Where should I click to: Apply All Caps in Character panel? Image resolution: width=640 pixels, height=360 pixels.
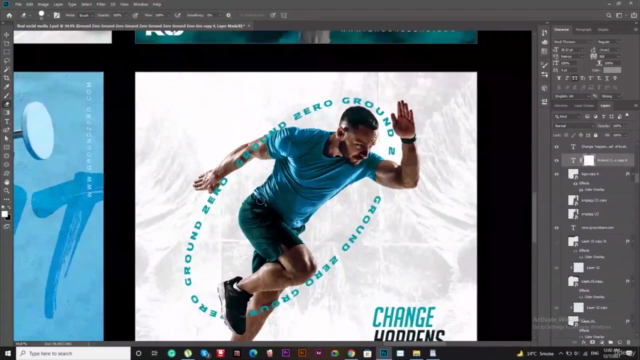point(575,78)
